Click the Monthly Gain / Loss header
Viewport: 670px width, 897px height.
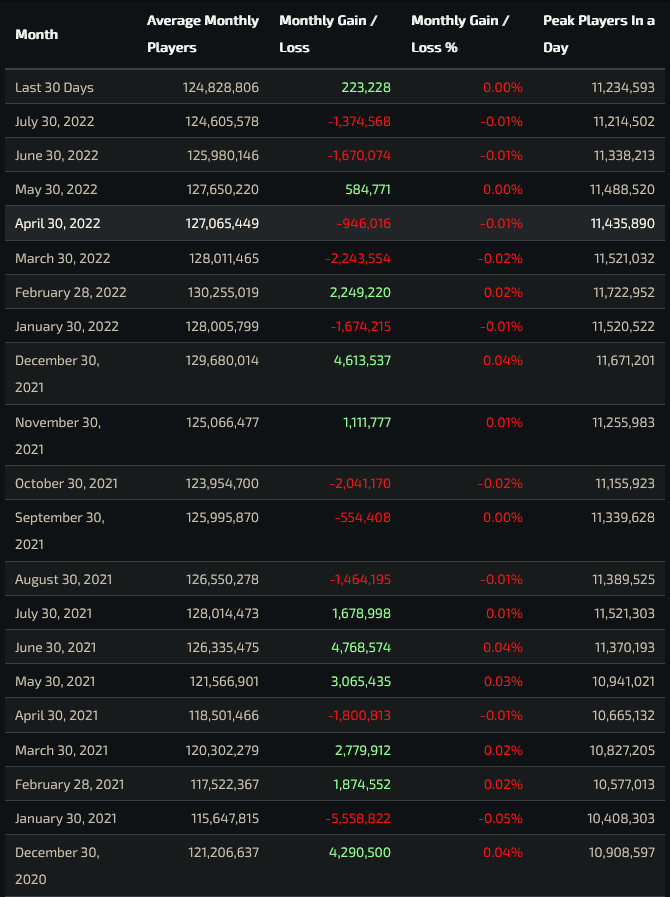[328, 34]
